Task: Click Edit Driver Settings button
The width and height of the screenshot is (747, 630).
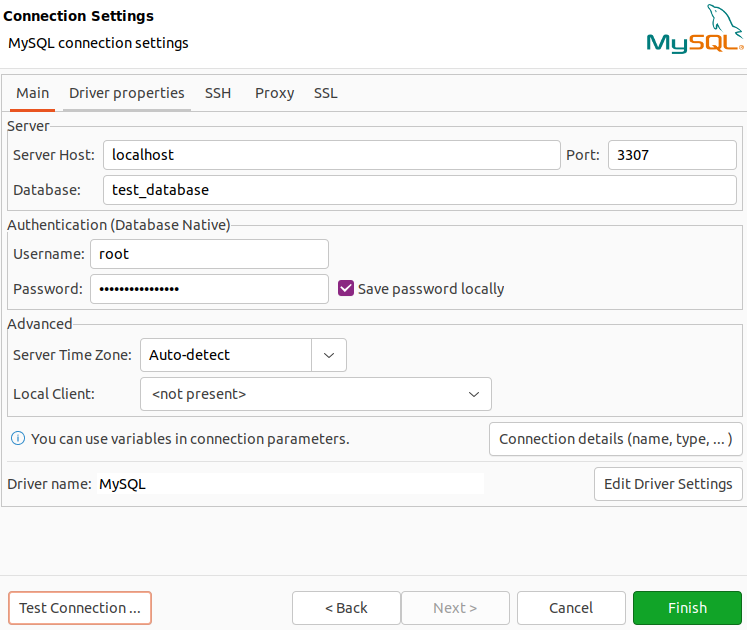Action: tap(668, 484)
